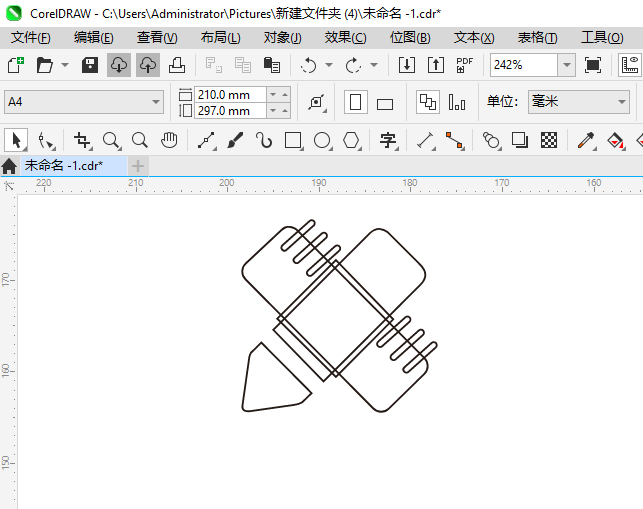
Task: Open the 文件(F) menu
Action: (x=31, y=38)
